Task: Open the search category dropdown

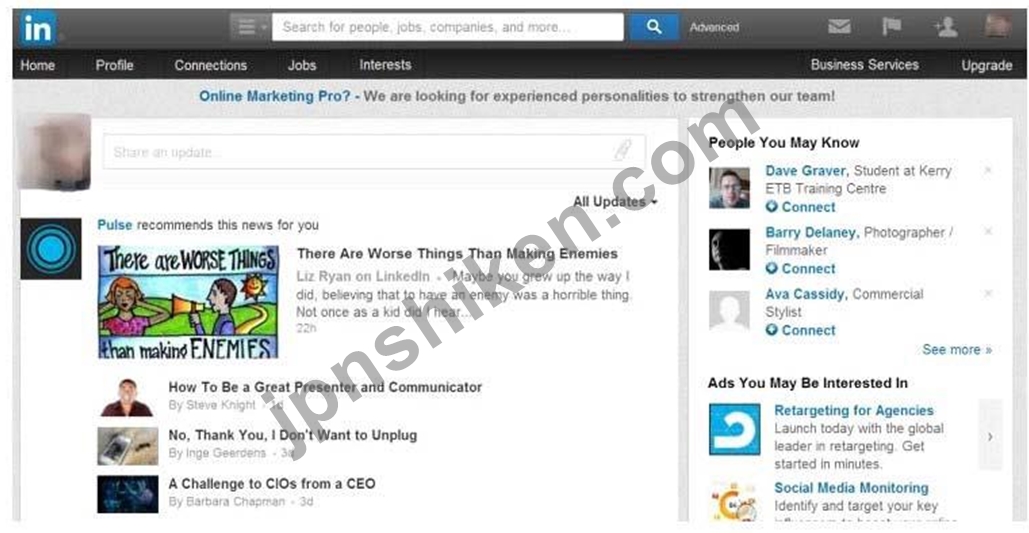Action: coord(250,27)
